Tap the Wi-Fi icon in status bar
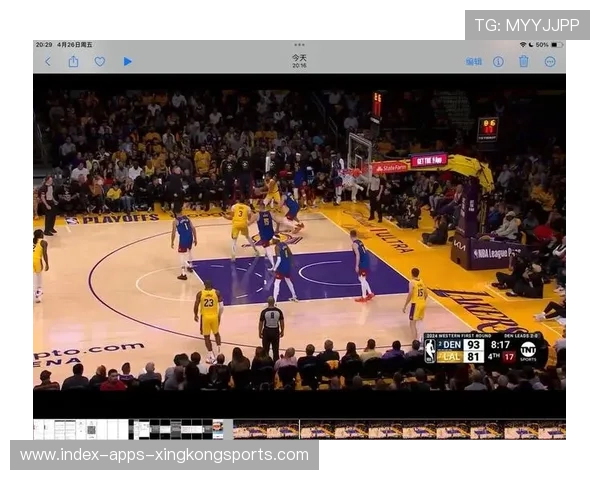Screen dimensions: 600x480 pos(522,45)
